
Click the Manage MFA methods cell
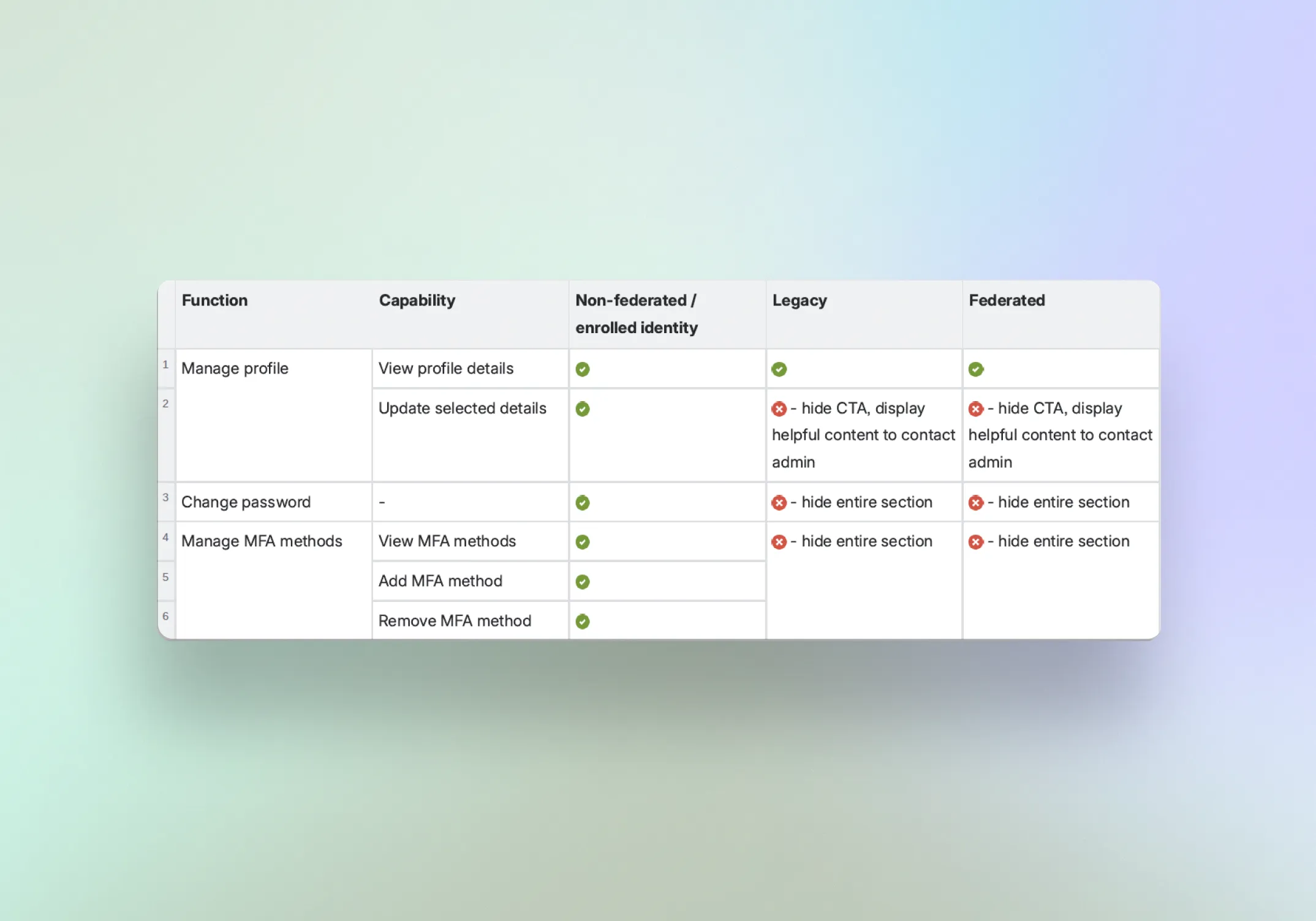(x=262, y=541)
